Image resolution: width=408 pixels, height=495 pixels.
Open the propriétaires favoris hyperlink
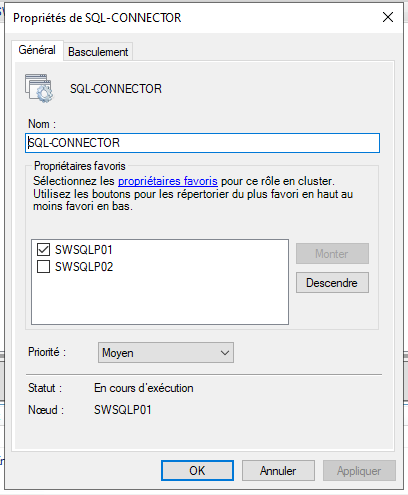click(168, 181)
